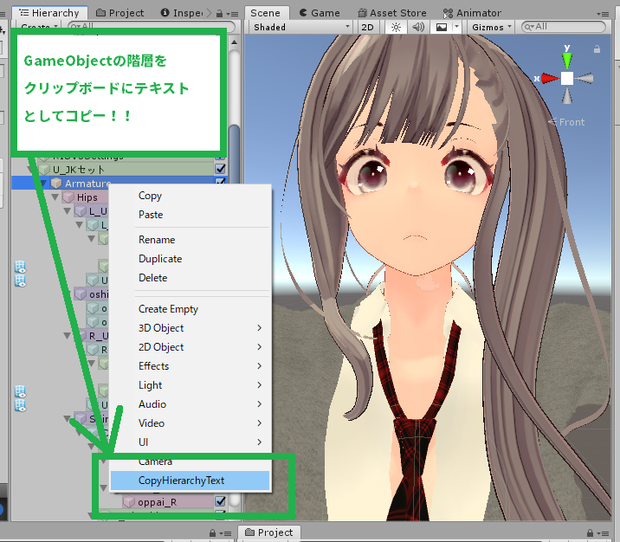The height and width of the screenshot is (542, 620).
Task: Switch to the upper Project tab
Action: click(120, 13)
